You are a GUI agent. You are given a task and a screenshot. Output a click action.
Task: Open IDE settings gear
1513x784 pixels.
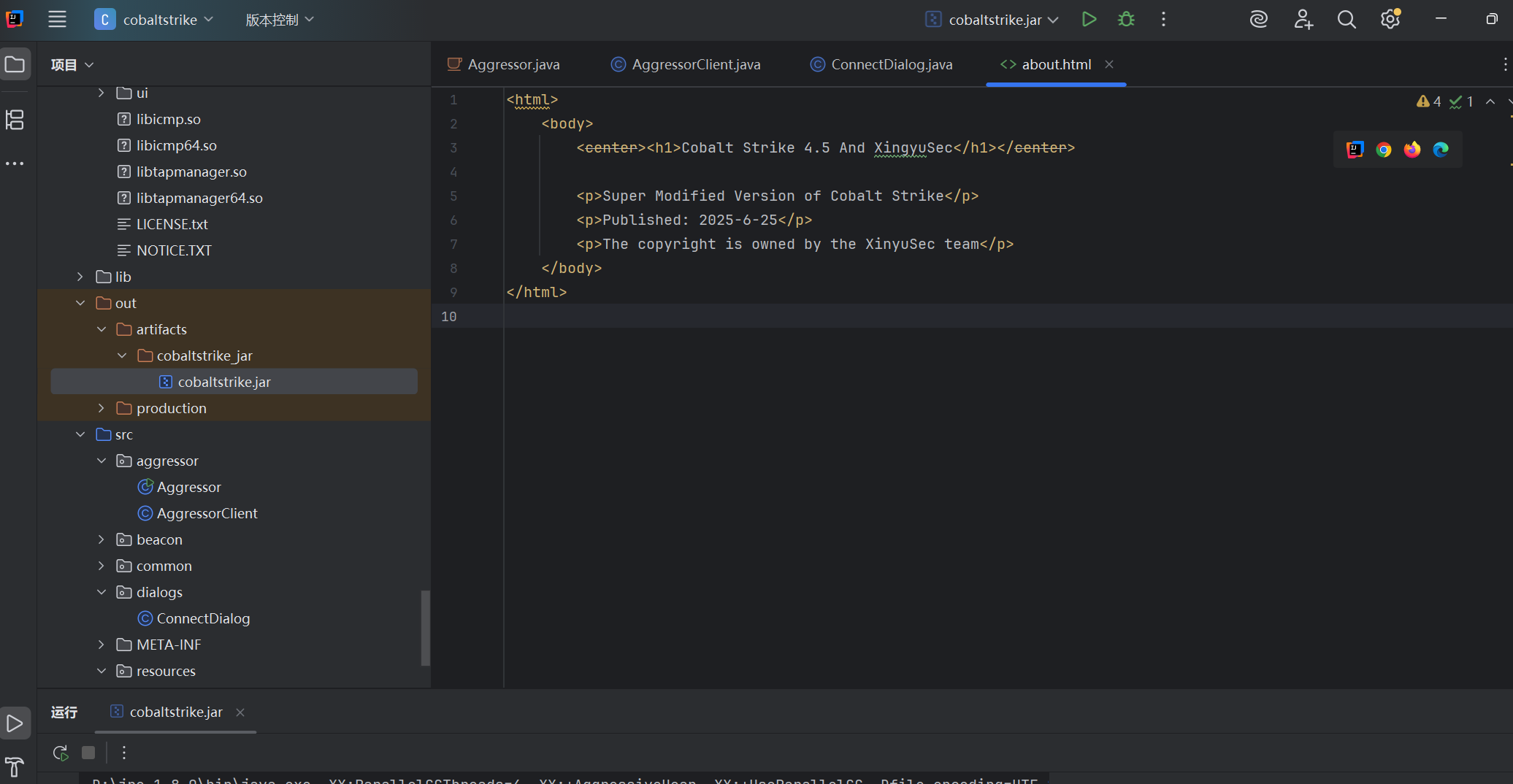coord(1390,20)
